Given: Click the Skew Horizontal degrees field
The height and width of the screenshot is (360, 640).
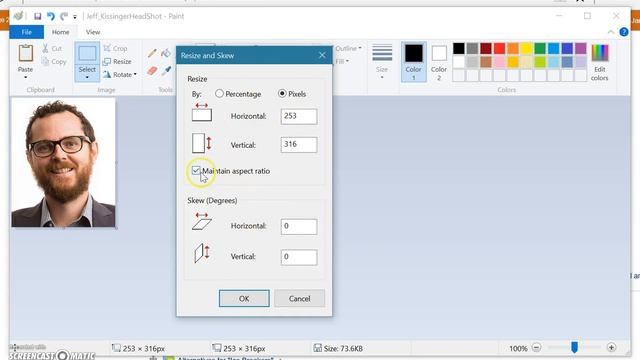Looking at the screenshot, I should [x=299, y=227].
